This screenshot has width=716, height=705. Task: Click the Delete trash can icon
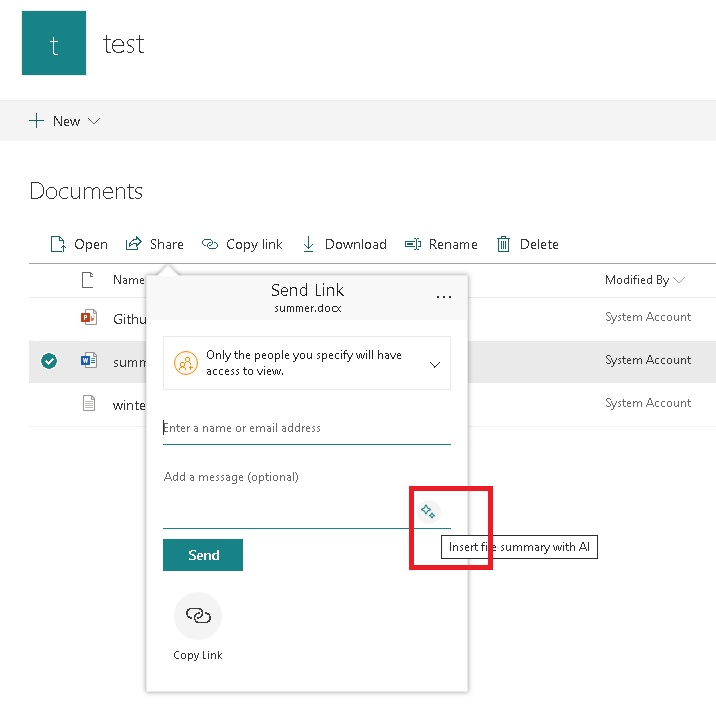coord(503,244)
